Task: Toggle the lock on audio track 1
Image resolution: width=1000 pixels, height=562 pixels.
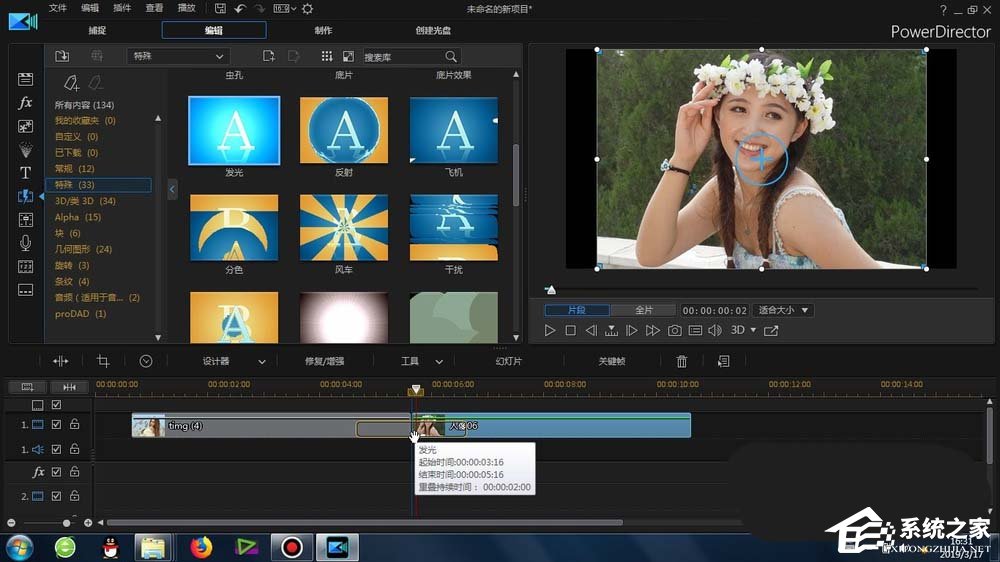Action: (75, 450)
